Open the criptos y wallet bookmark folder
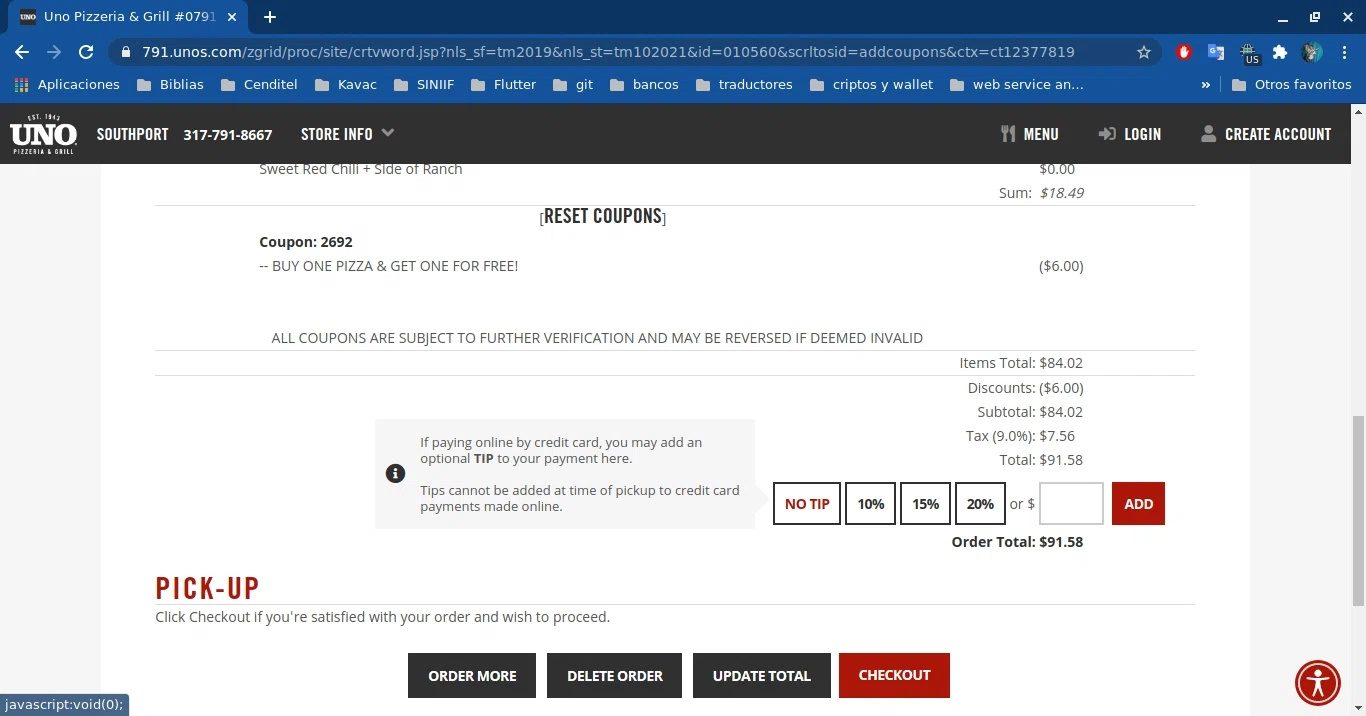Image resolution: width=1366 pixels, height=716 pixels. [870, 85]
